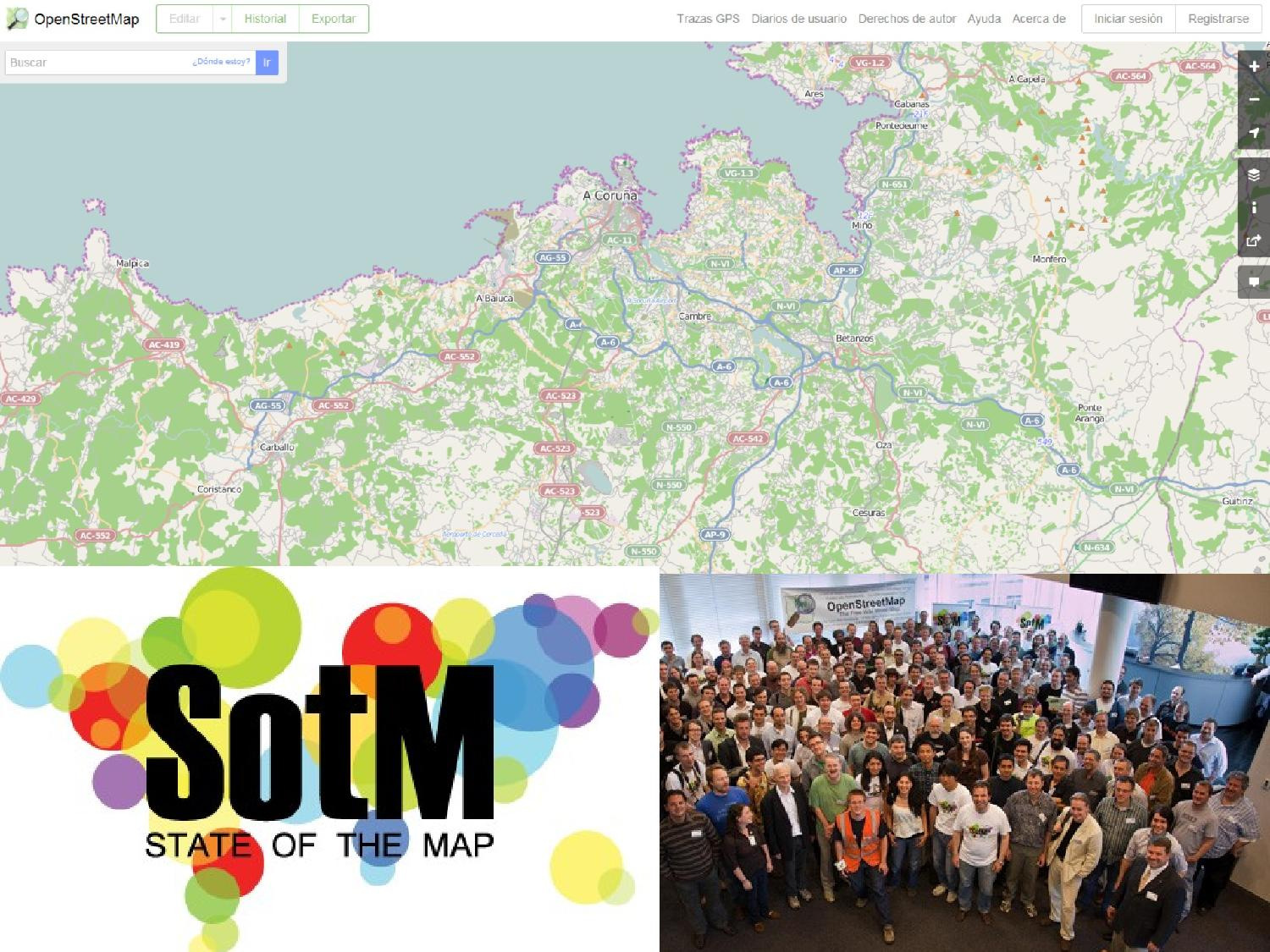Zoom out with the minus button
This screenshot has width=1270, height=952.
click(1254, 99)
